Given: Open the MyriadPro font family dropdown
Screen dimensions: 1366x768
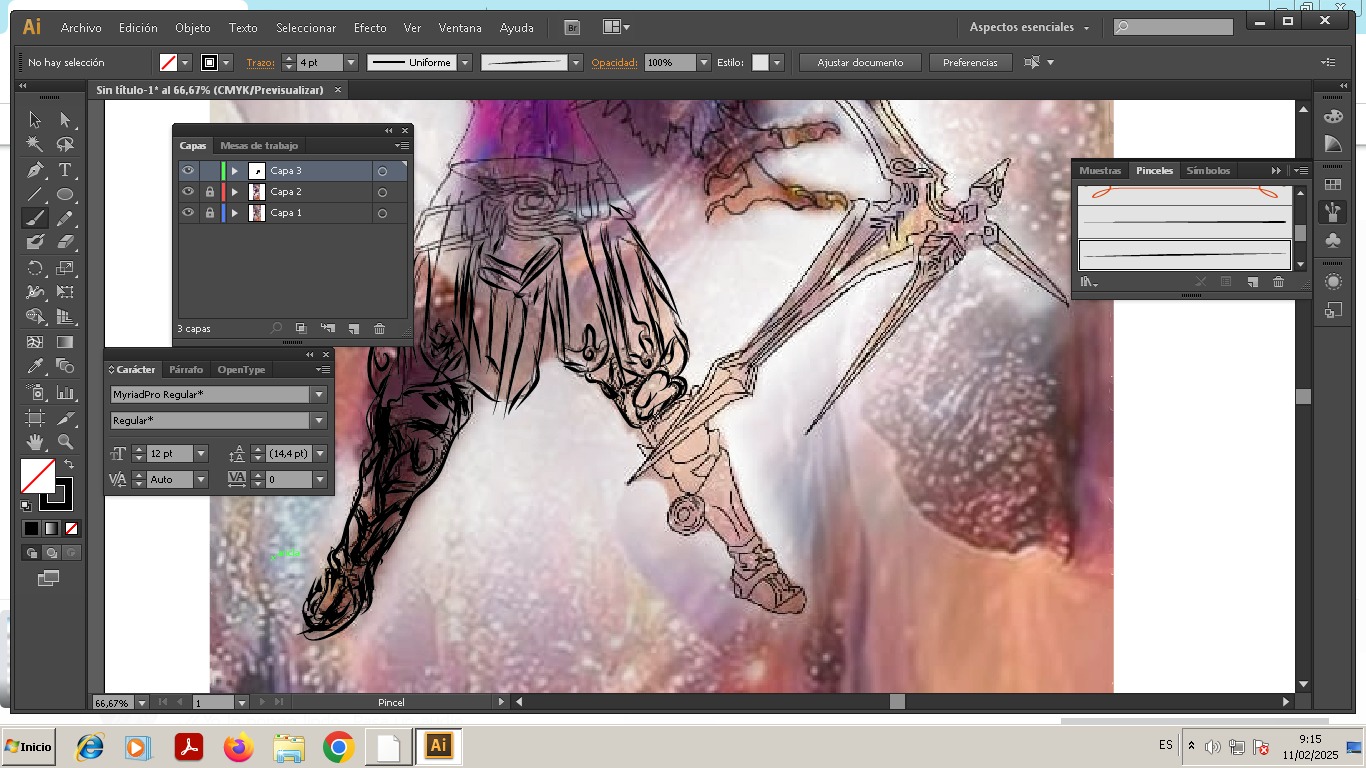Looking at the screenshot, I should coord(319,395).
